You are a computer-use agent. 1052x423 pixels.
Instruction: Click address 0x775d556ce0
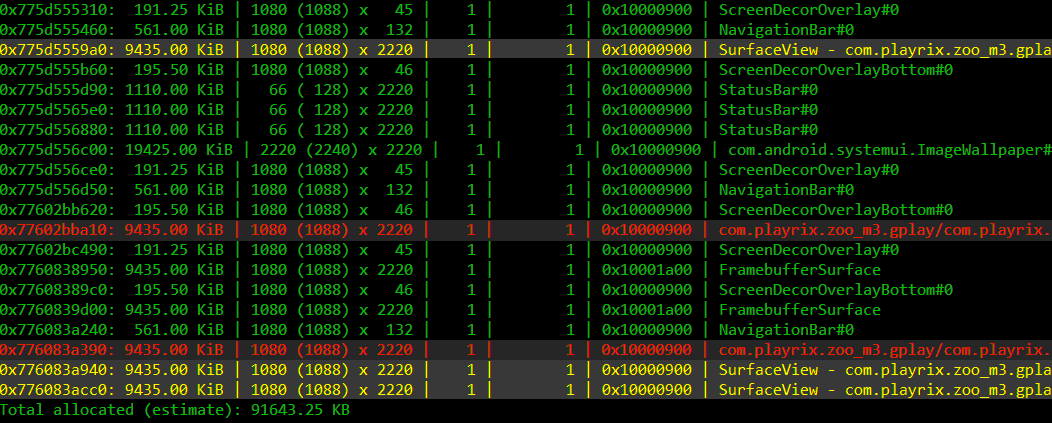[57, 171]
